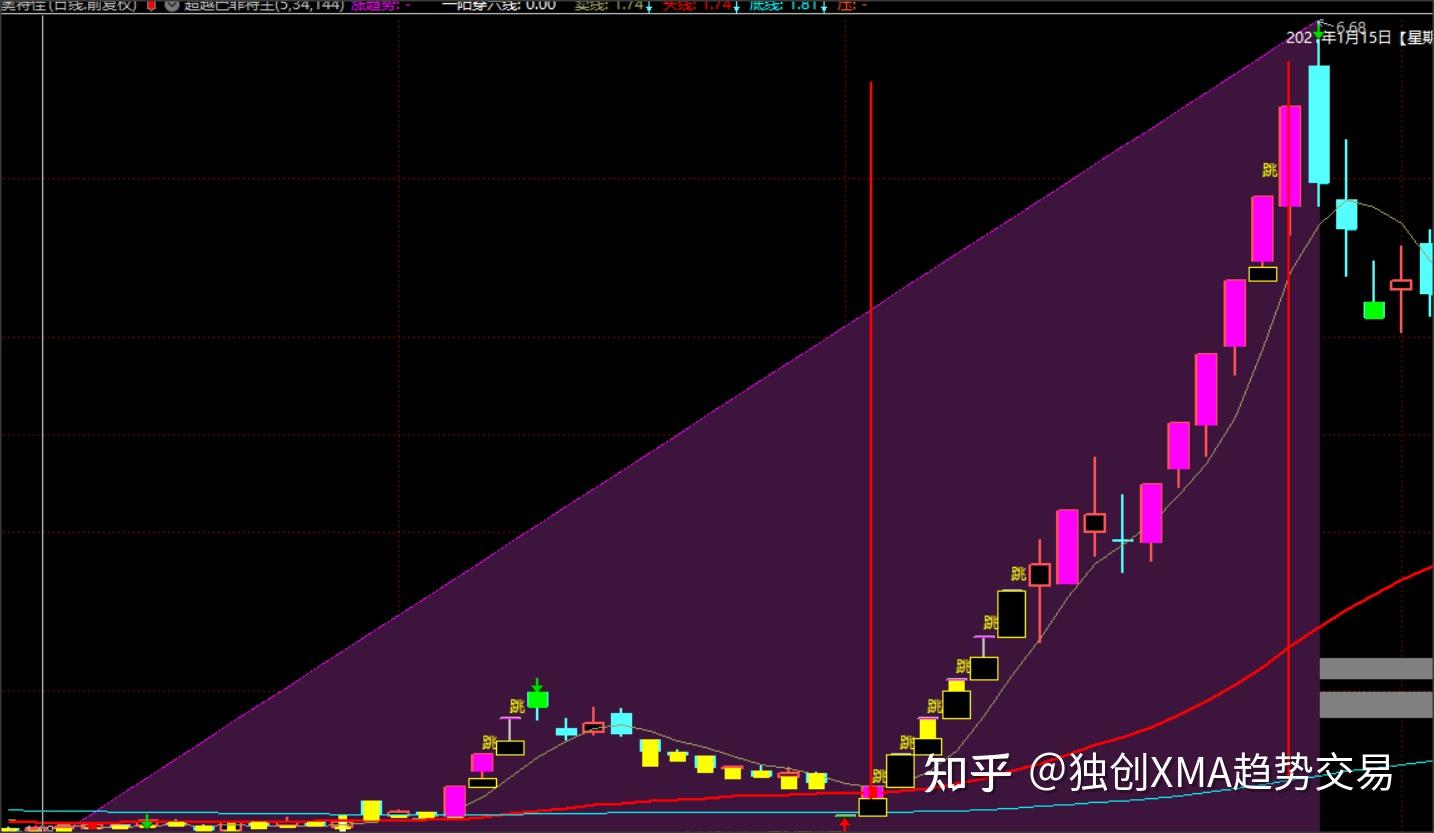Viewport: 1434px width, 833px height.
Task: Click the green arrow at bottom left baseline
Action: point(147,822)
